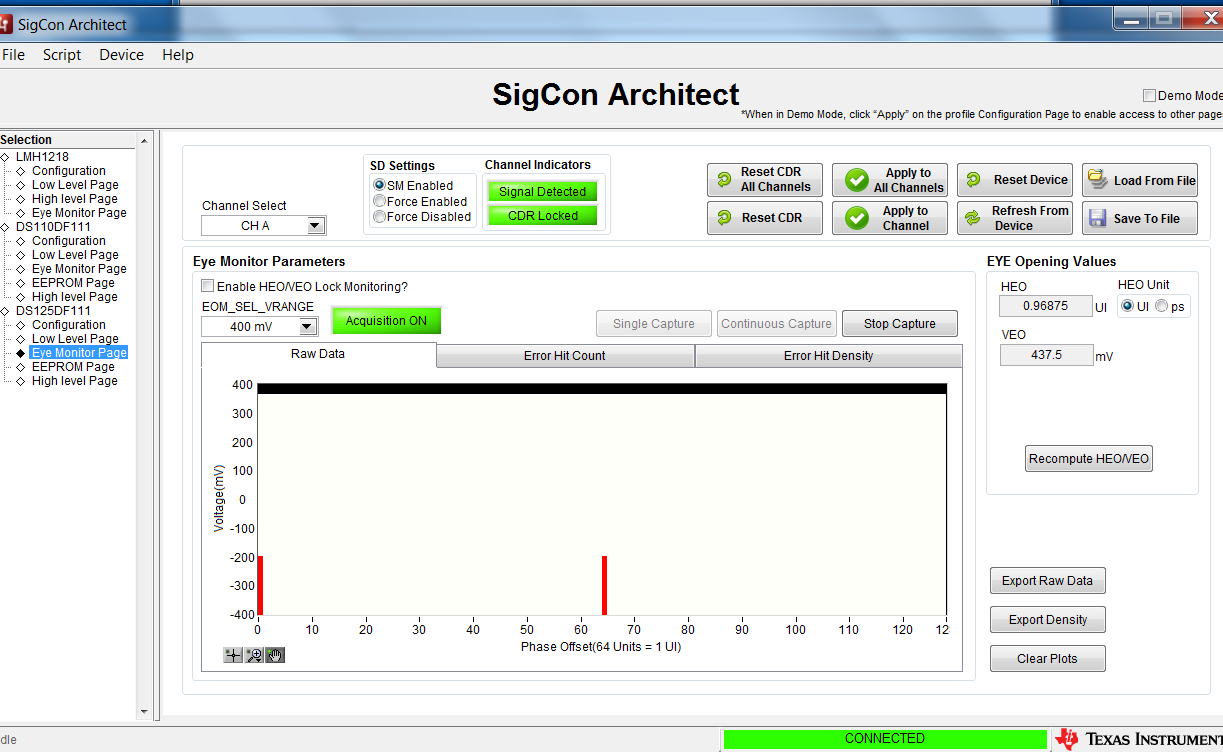Open DS125DF111 Configuration page
The width and height of the screenshot is (1223, 752).
pyautogui.click(x=68, y=325)
